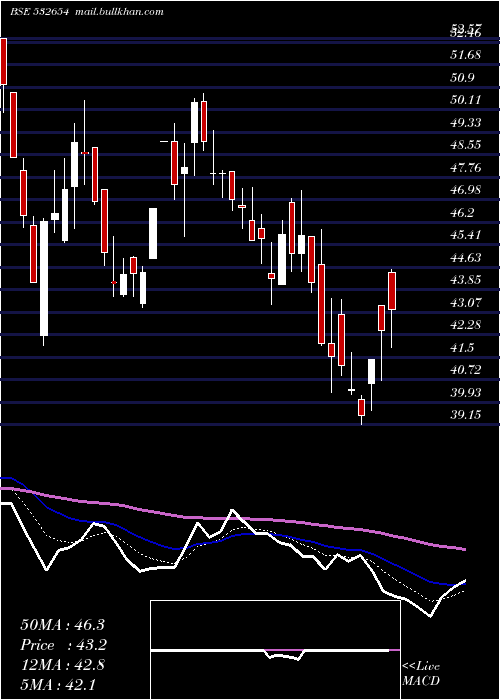
Task: Click the last red candlestick on the right
Action: click(x=392, y=291)
